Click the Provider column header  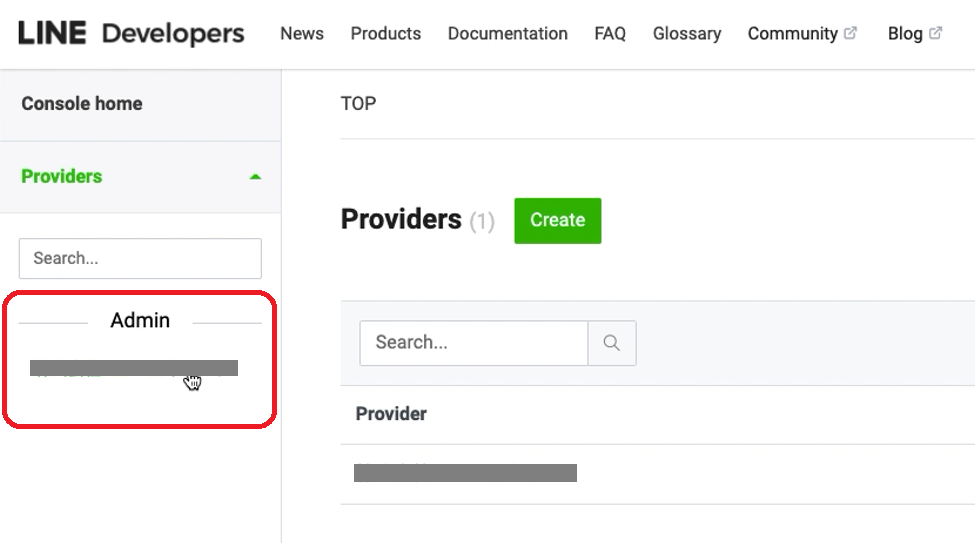[391, 414]
